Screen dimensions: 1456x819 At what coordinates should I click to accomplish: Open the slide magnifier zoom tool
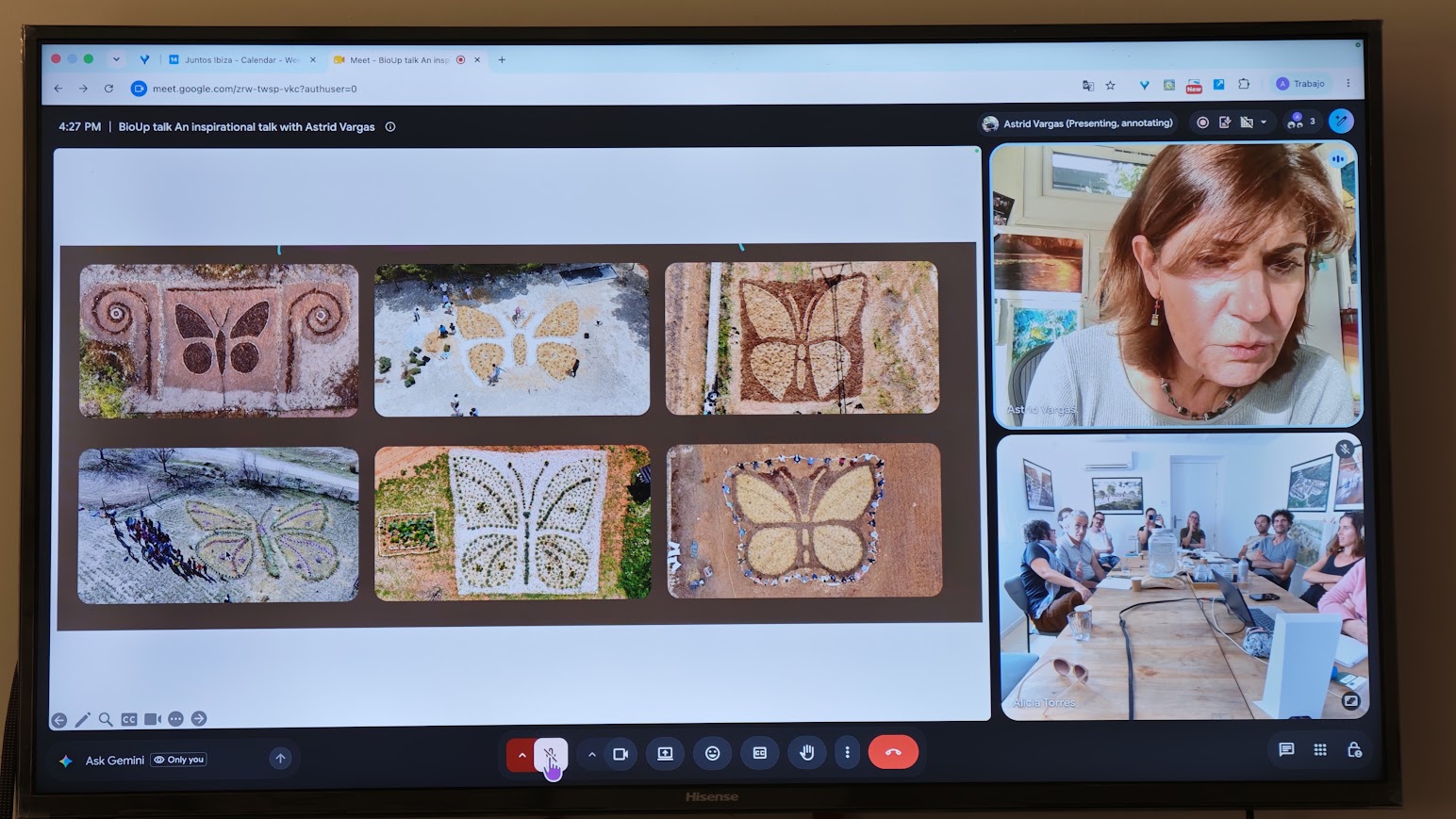(106, 719)
